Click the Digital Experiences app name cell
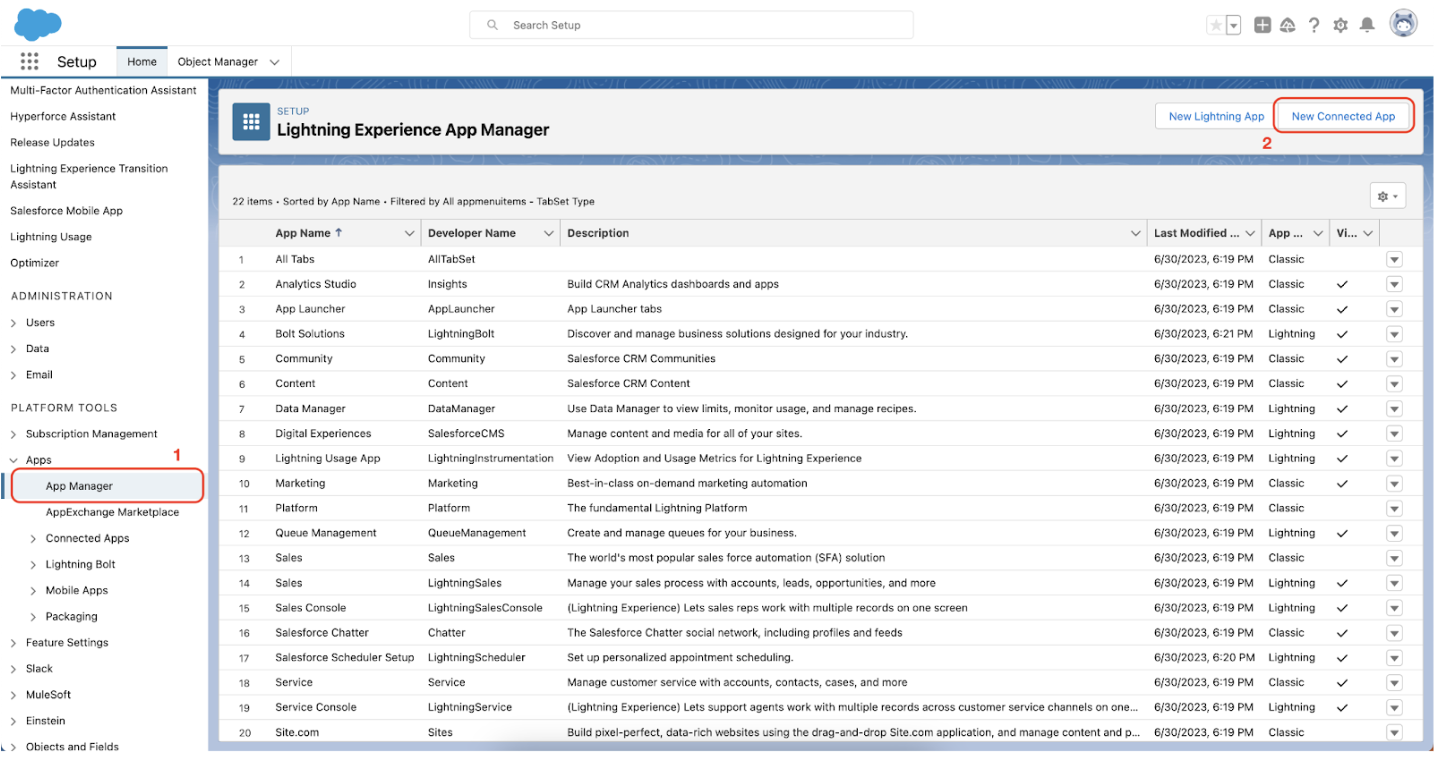The width and height of the screenshot is (1442, 758). click(323, 434)
